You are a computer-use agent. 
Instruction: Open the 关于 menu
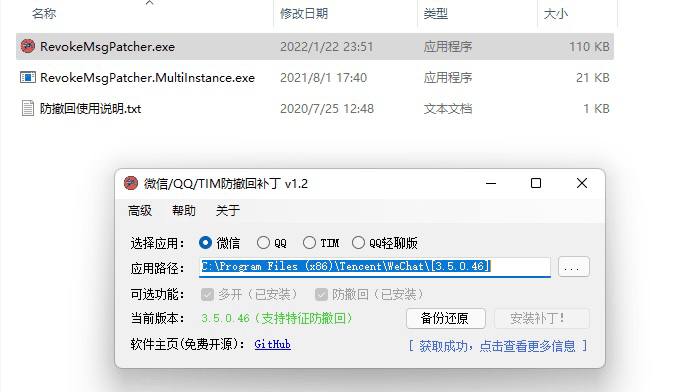pyautogui.click(x=228, y=210)
